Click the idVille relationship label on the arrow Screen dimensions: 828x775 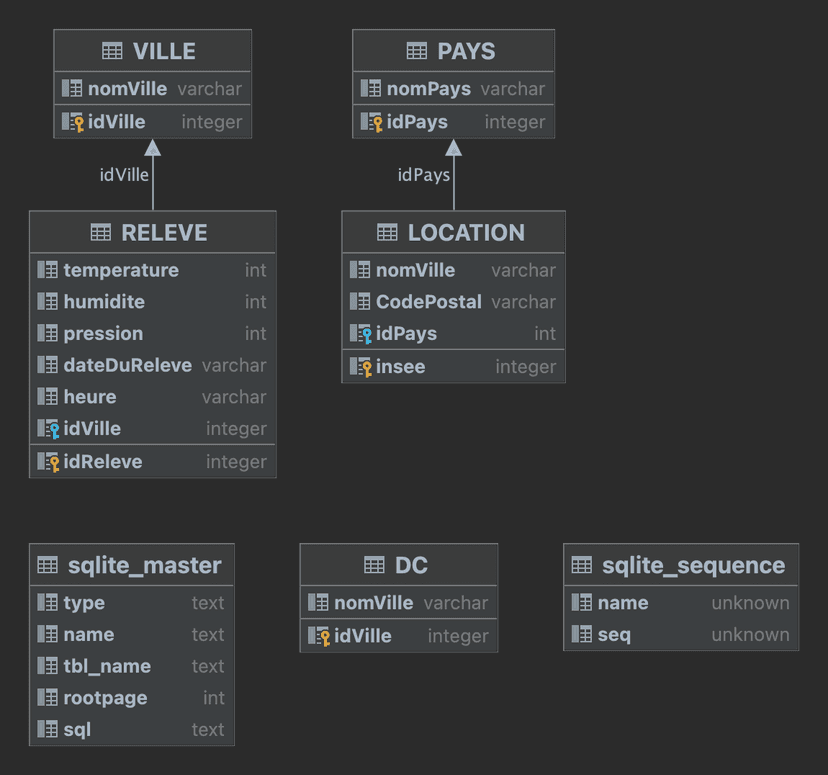click(x=124, y=175)
